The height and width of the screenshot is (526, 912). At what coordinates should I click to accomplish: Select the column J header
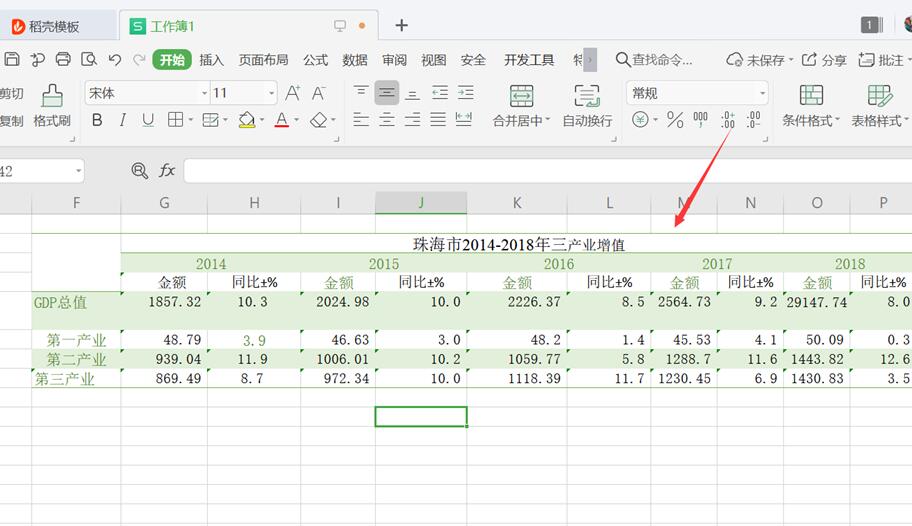pyautogui.click(x=421, y=202)
